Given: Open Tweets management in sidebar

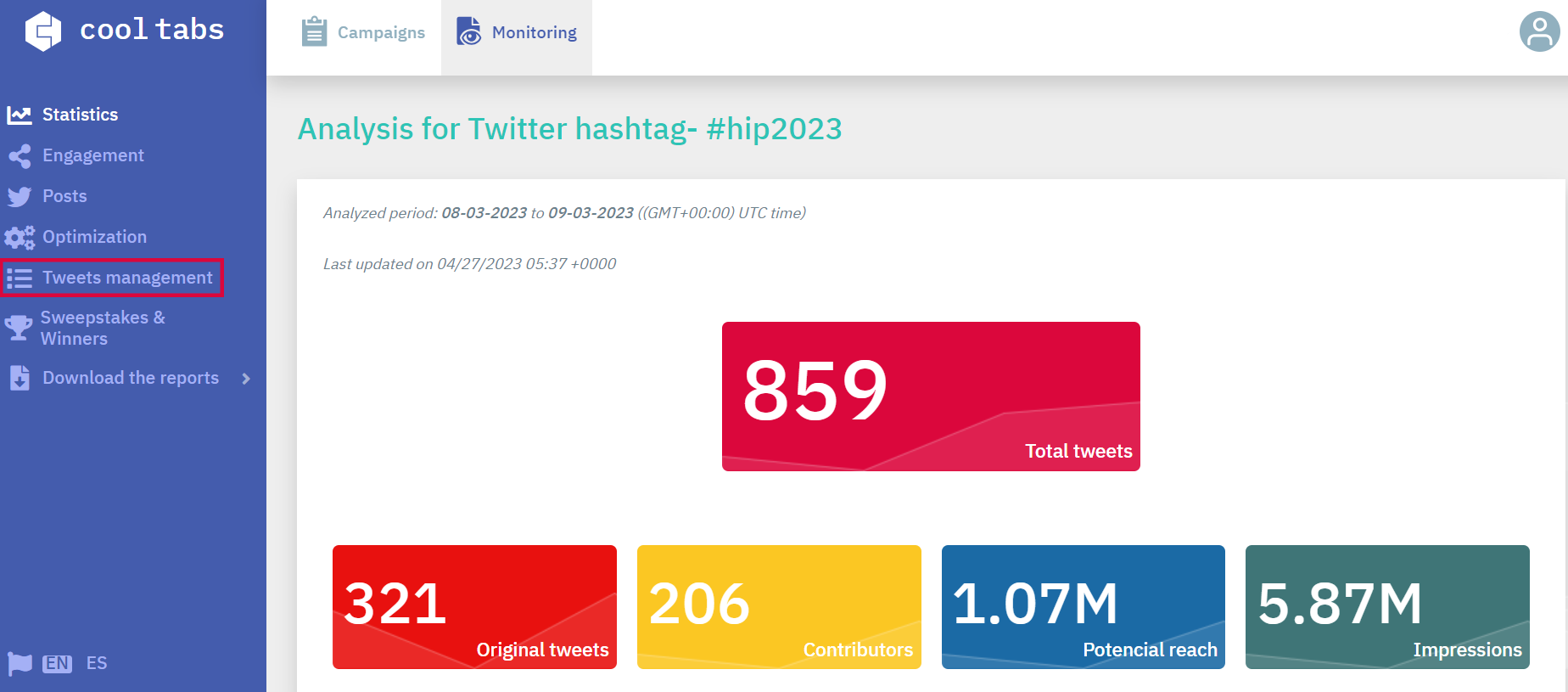Looking at the screenshot, I should coord(127,278).
